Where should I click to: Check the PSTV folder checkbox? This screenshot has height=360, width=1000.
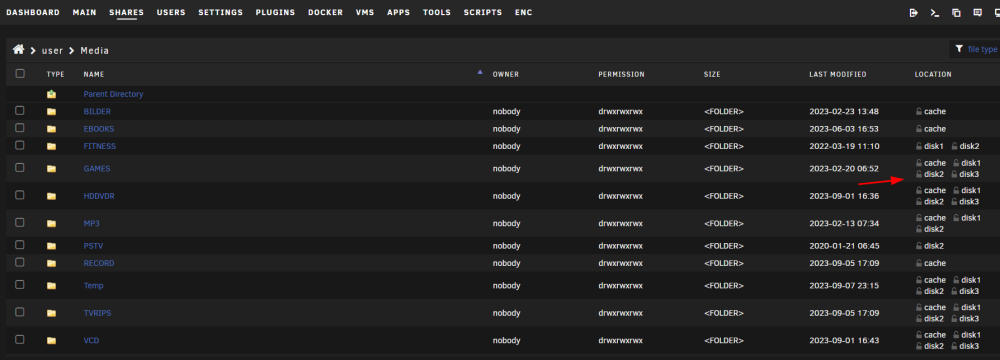(20, 244)
